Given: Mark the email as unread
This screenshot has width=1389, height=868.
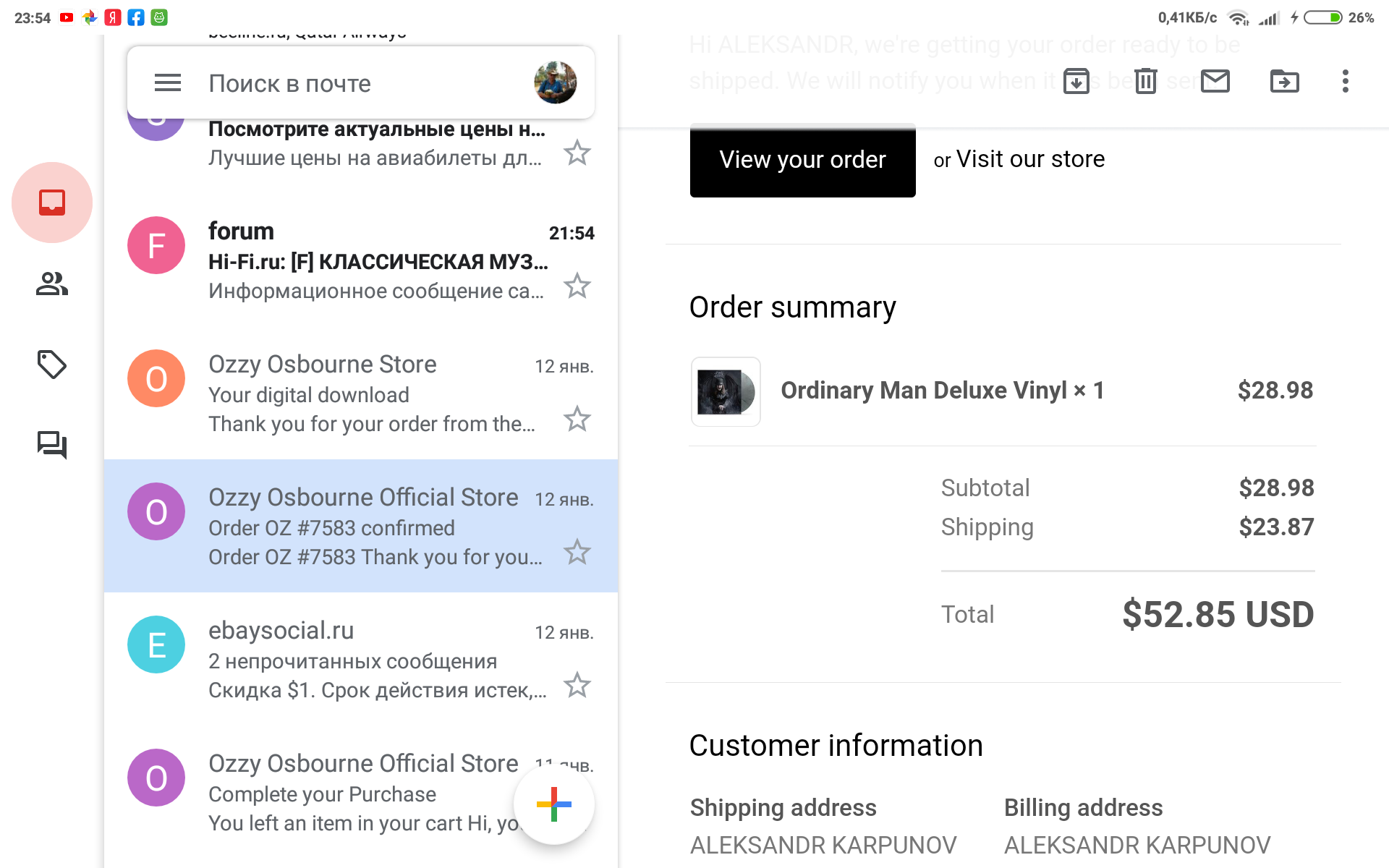Looking at the screenshot, I should pos(1215,81).
